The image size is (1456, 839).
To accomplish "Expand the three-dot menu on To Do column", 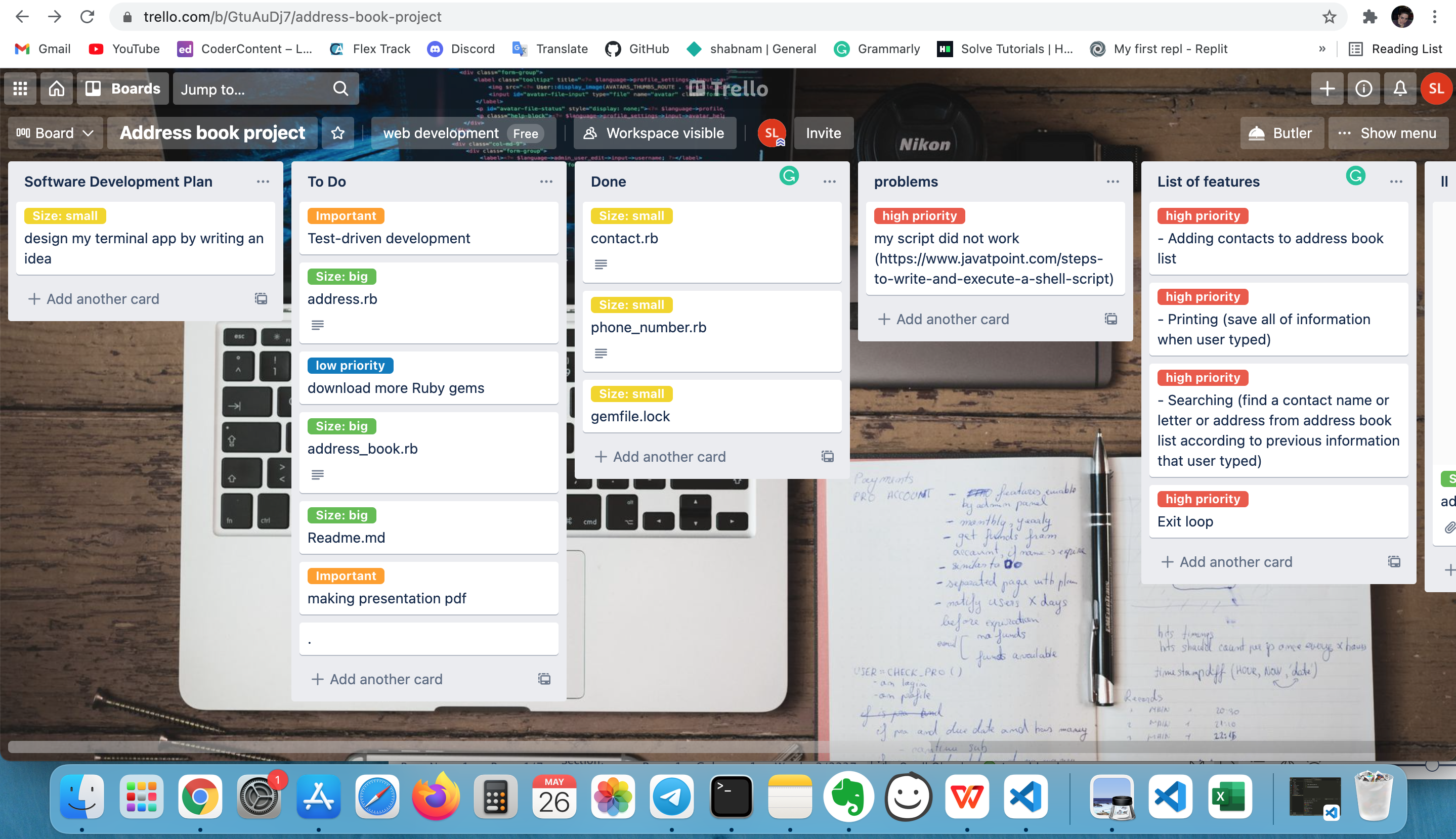I will click(x=546, y=182).
